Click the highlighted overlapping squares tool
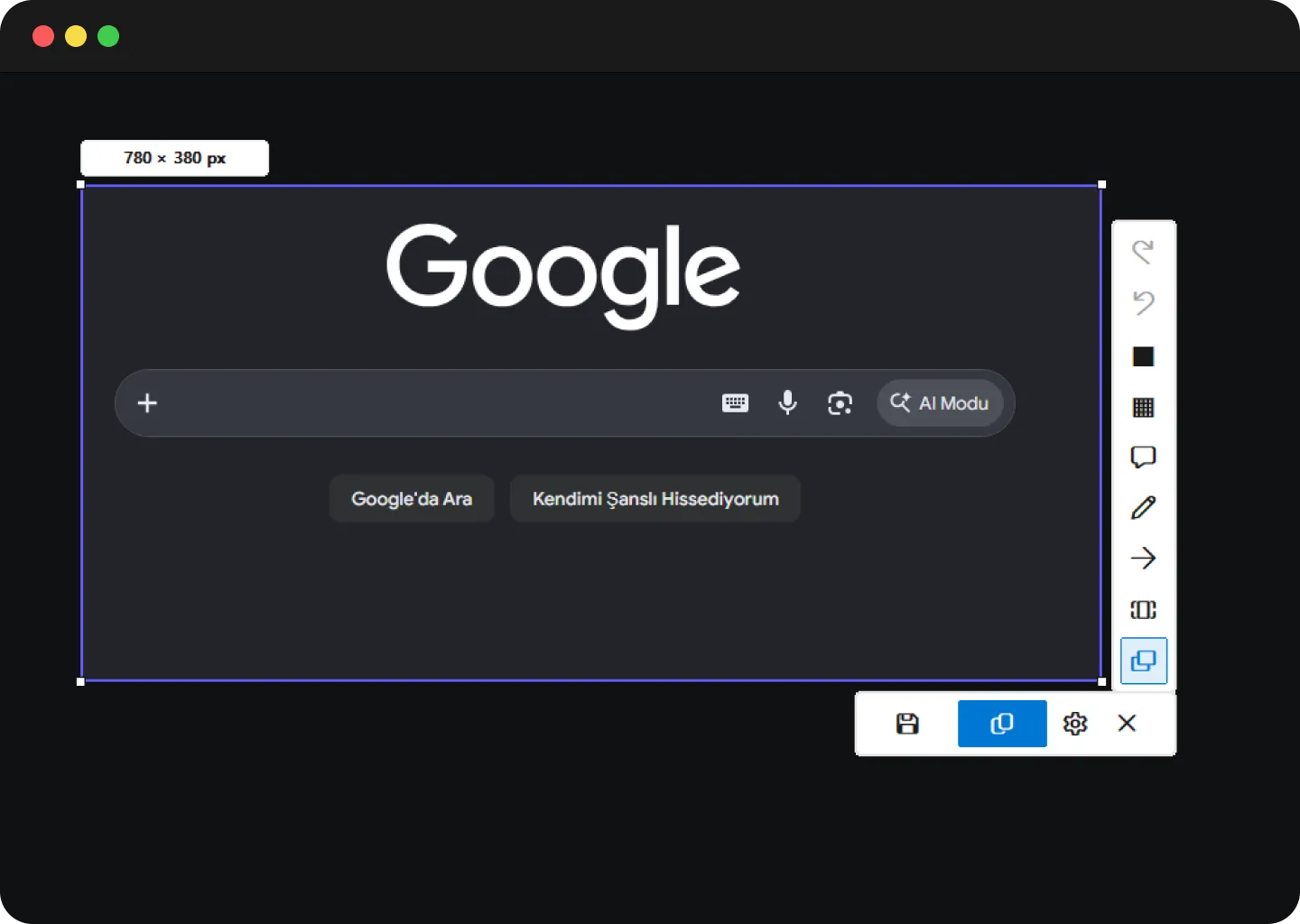This screenshot has width=1300, height=924. pos(1144,661)
